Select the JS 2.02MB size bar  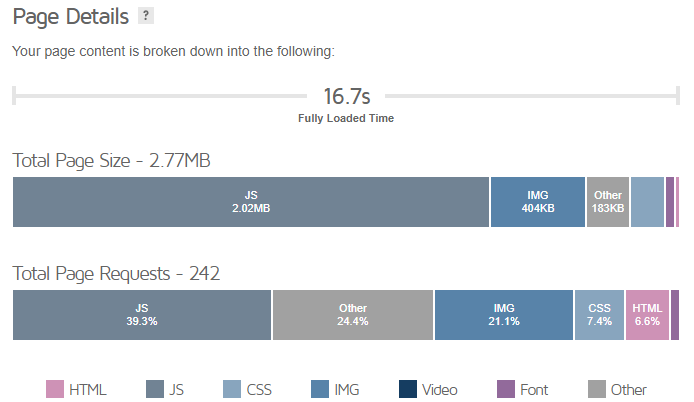tap(251, 202)
